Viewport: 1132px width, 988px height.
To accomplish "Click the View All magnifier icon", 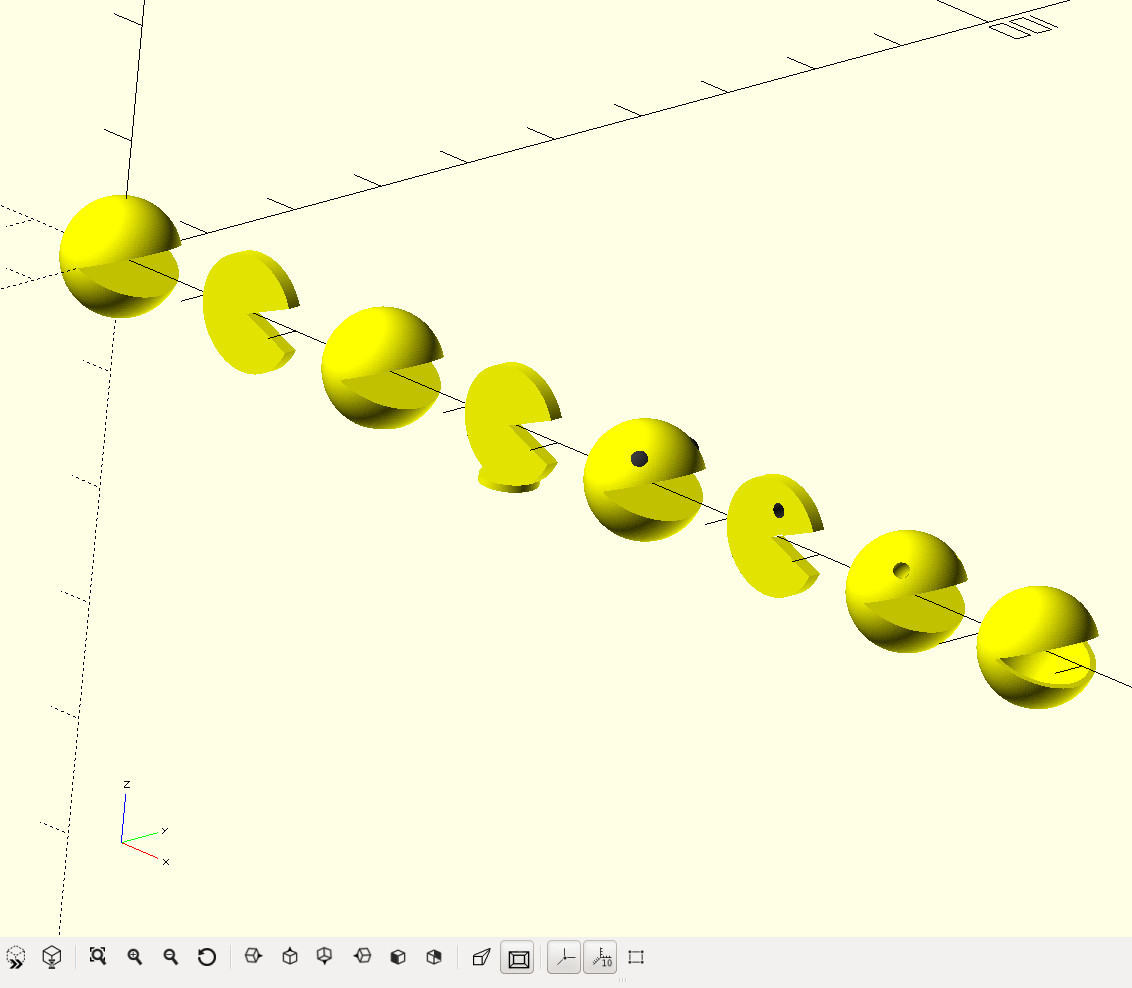I will point(97,956).
